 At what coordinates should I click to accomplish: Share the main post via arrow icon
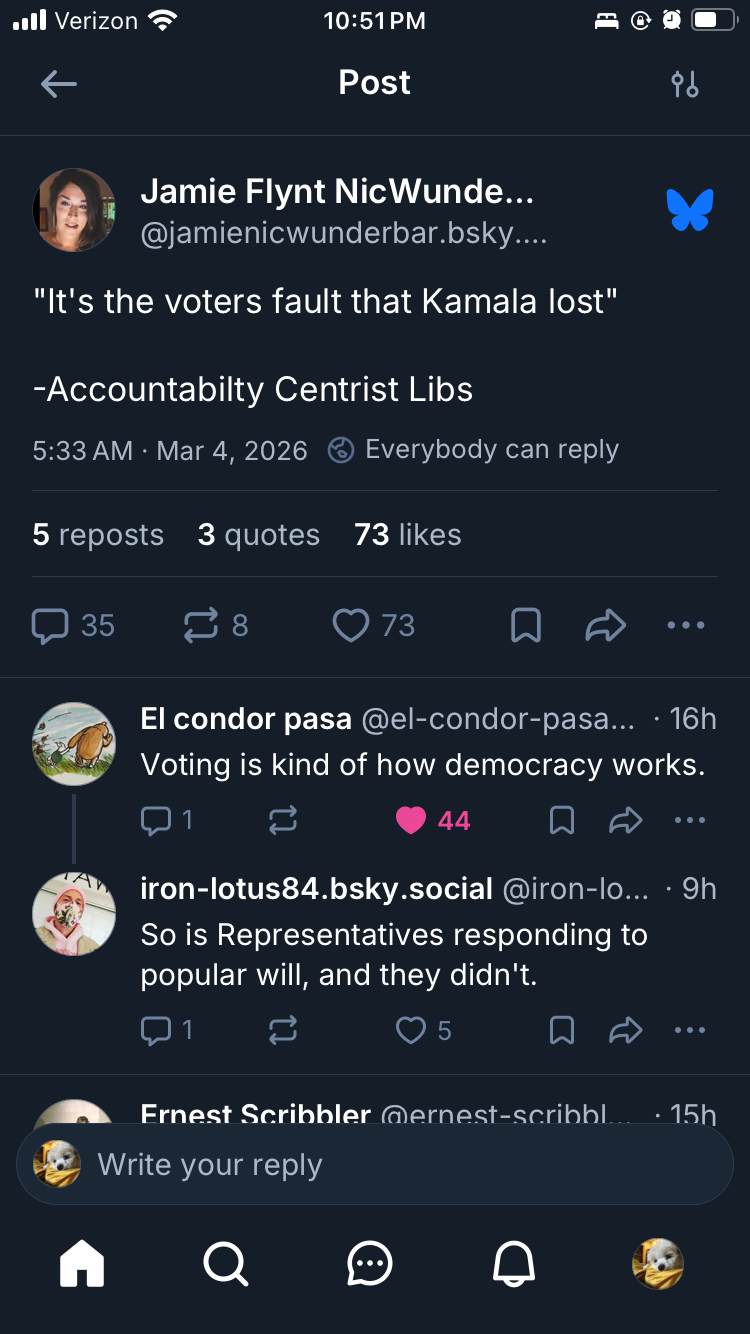(x=606, y=626)
